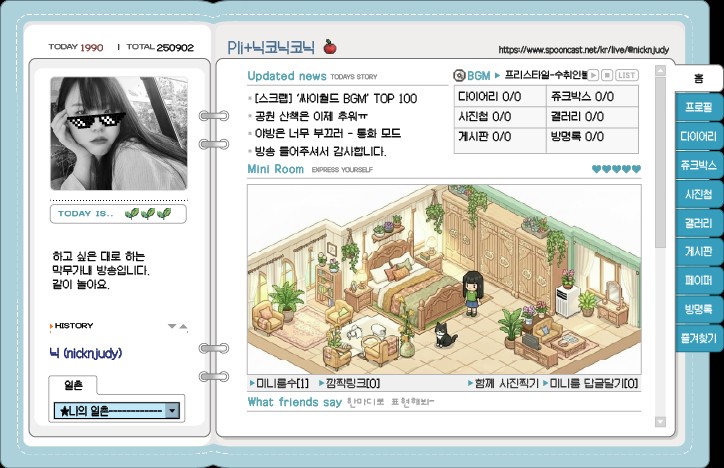Open the 나의 일촌 dropdown
The width and height of the screenshot is (724, 468).
pos(172,411)
